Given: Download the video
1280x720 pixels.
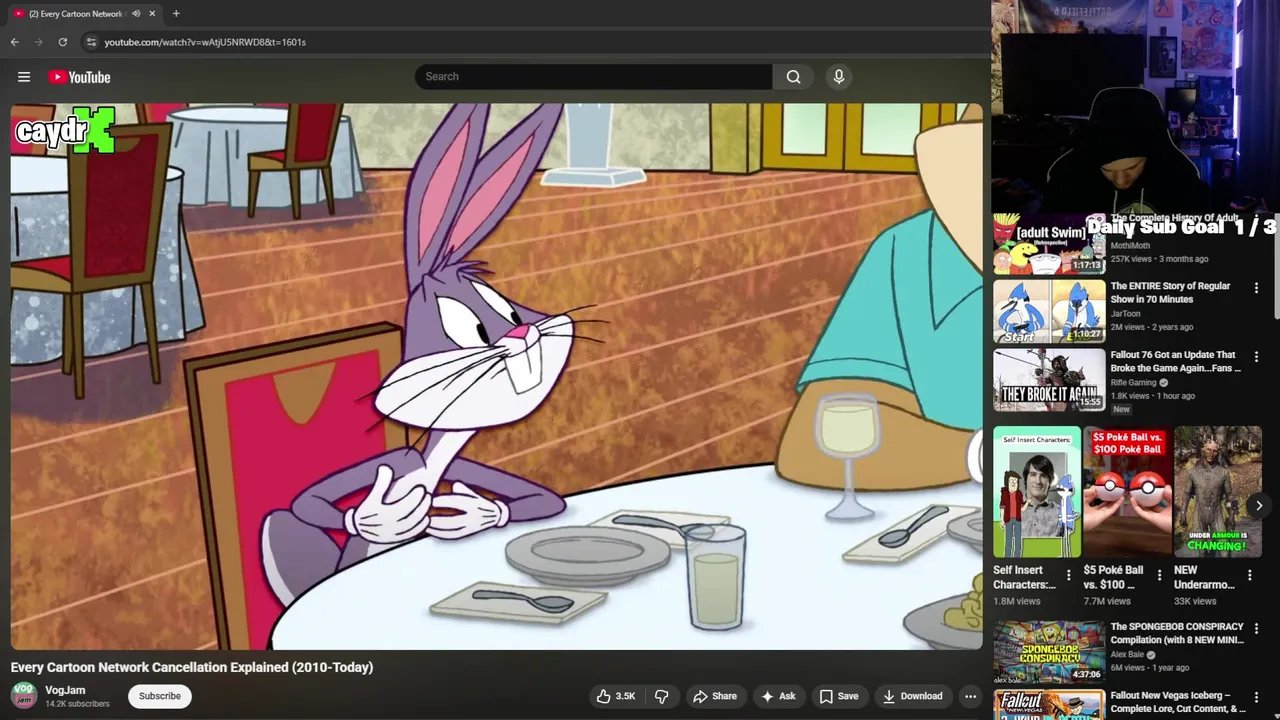Looking at the screenshot, I should coord(912,696).
